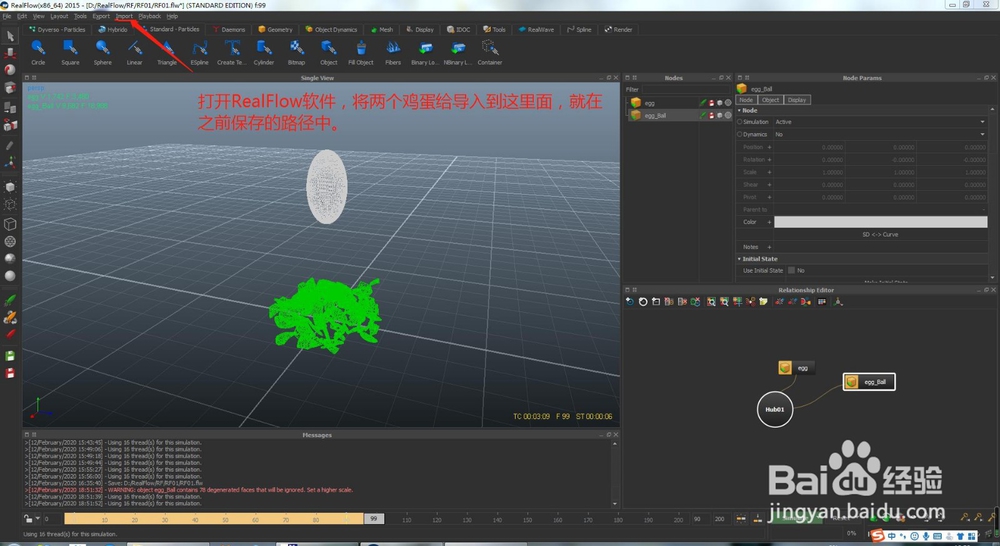The height and width of the screenshot is (546, 1000).
Task: Select the Cylinder emitter tool
Action: coord(264,52)
